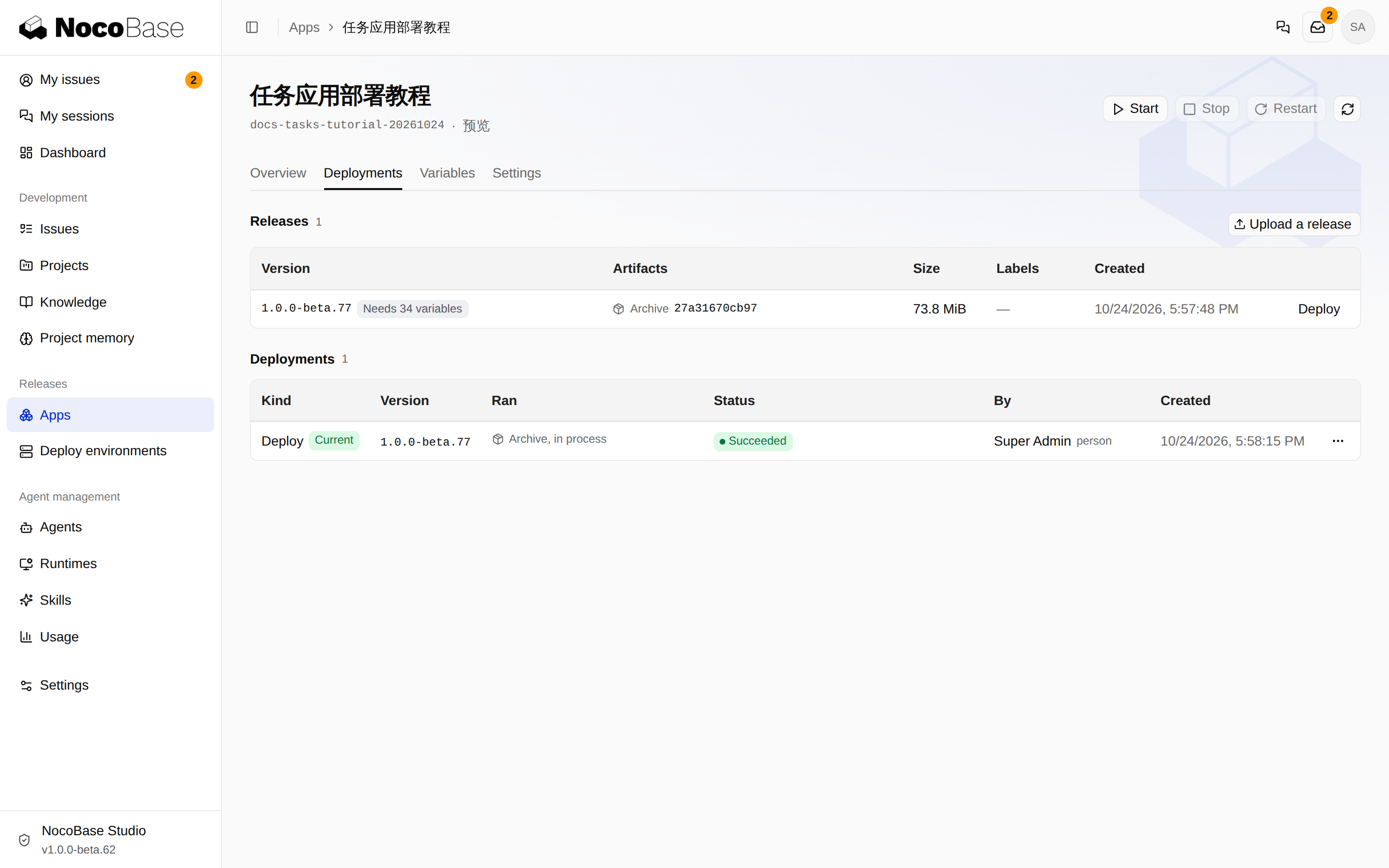Open the SA user avatar menu
Screen dimensions: 1389x868
[x=1358, y=27]
